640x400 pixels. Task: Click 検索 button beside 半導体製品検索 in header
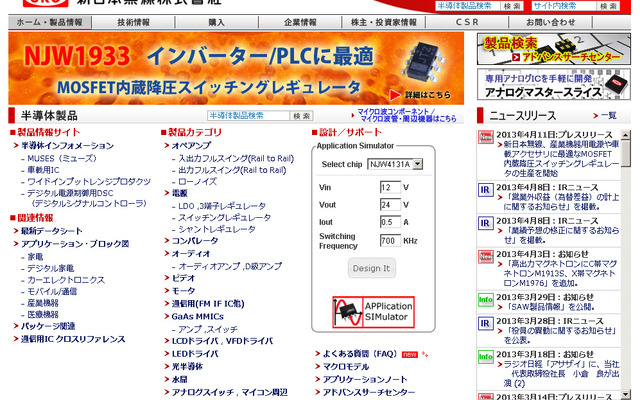coord(512,6)
